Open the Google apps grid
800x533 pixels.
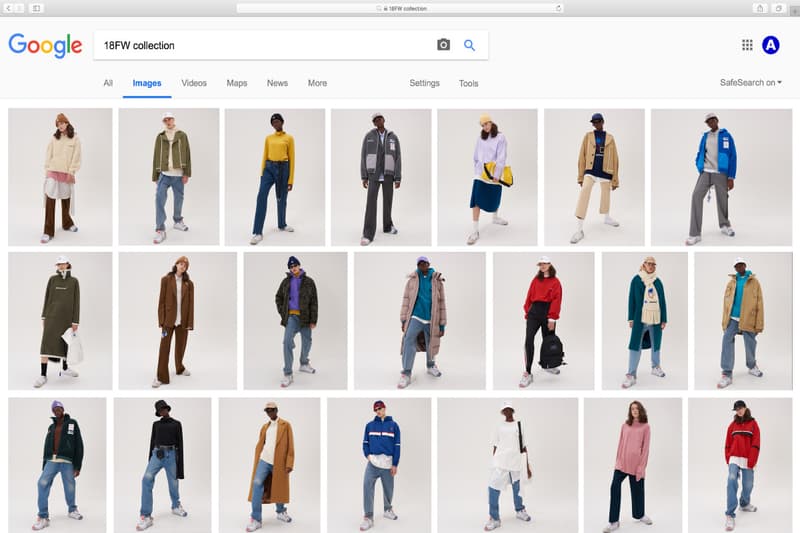tap(747, 45)
